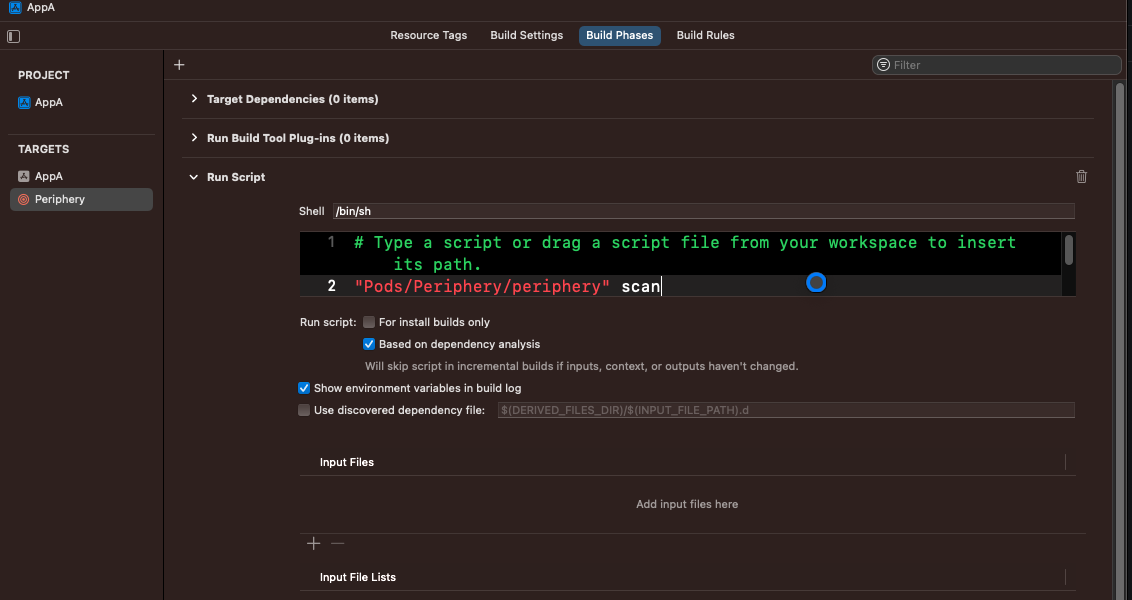The width and height of the screenshot is (1132, 600).
Task: Toggle the navigator sidebar icon
Action: tap(13, 36)
